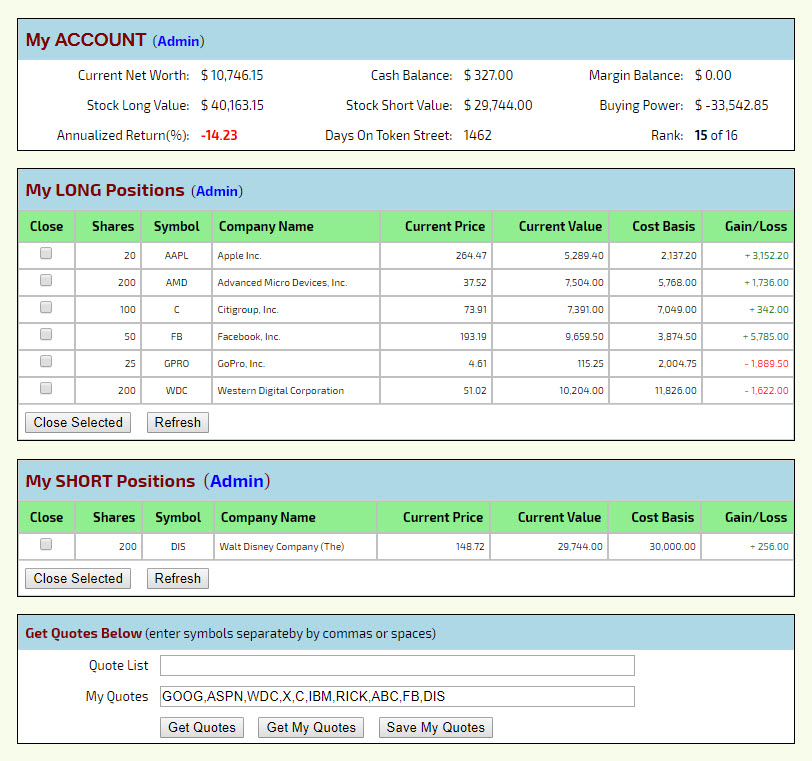Tick the AMD position close checkbox
The width and height of the screenshot is (812, 761).
[46, 281]
